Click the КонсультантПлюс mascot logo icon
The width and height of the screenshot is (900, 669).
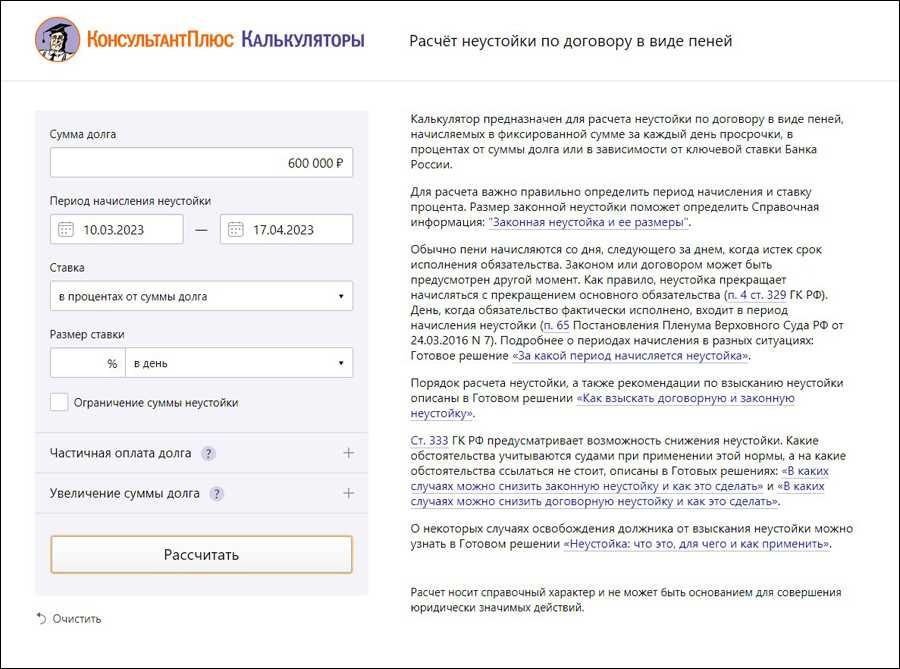coord(57,41)
